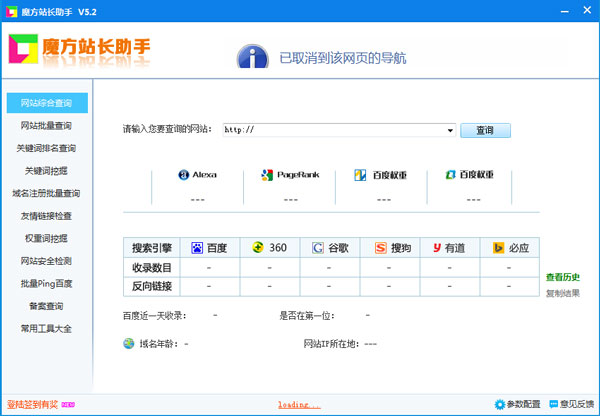600x416 pixels.
Task: Click the PageRank Google icon
Action: [267, 175]
